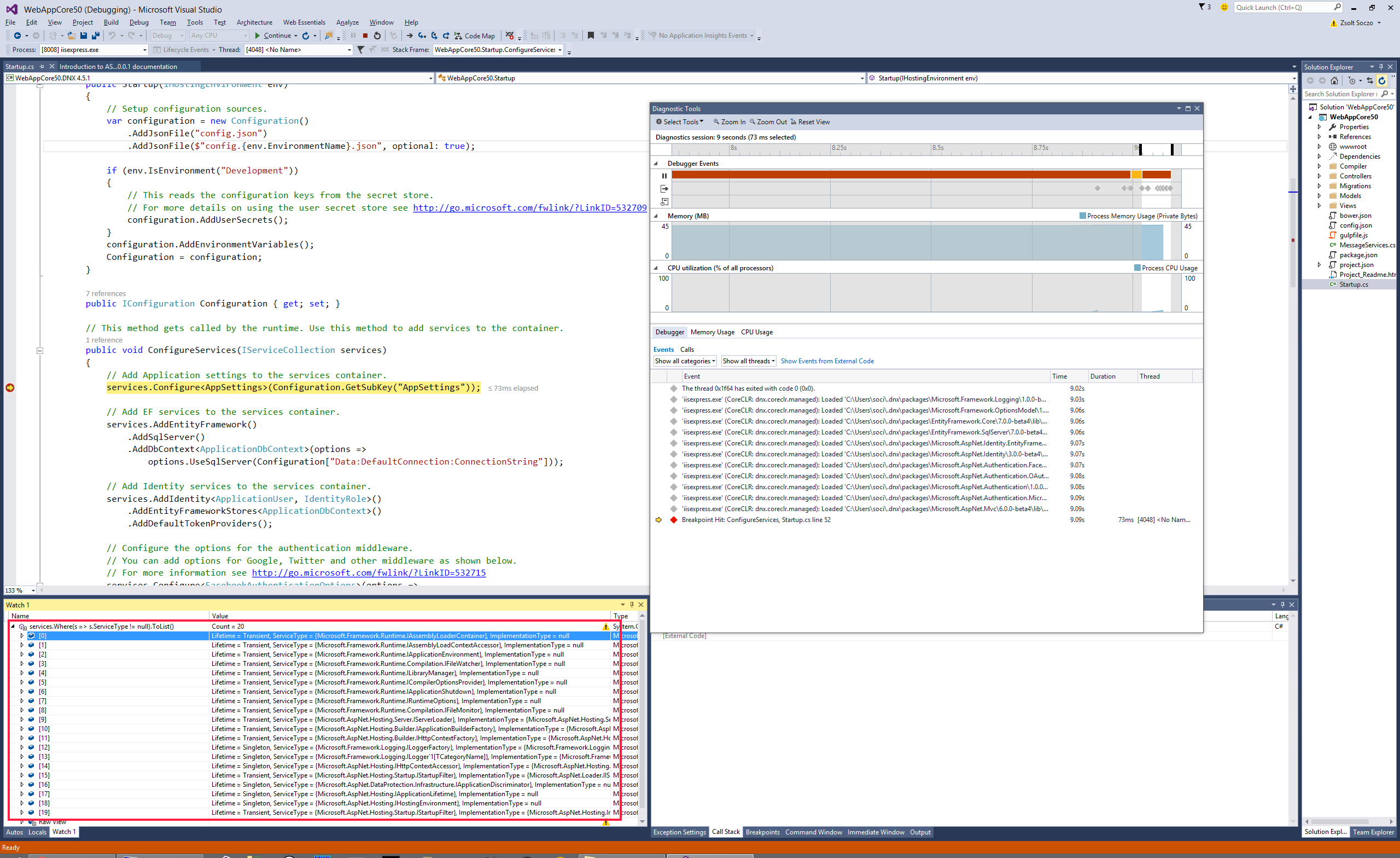Viewport: 1400px width, 858px height.
Task: Click the 7 references CodeLens link
Action: click(x=106, y=294)
